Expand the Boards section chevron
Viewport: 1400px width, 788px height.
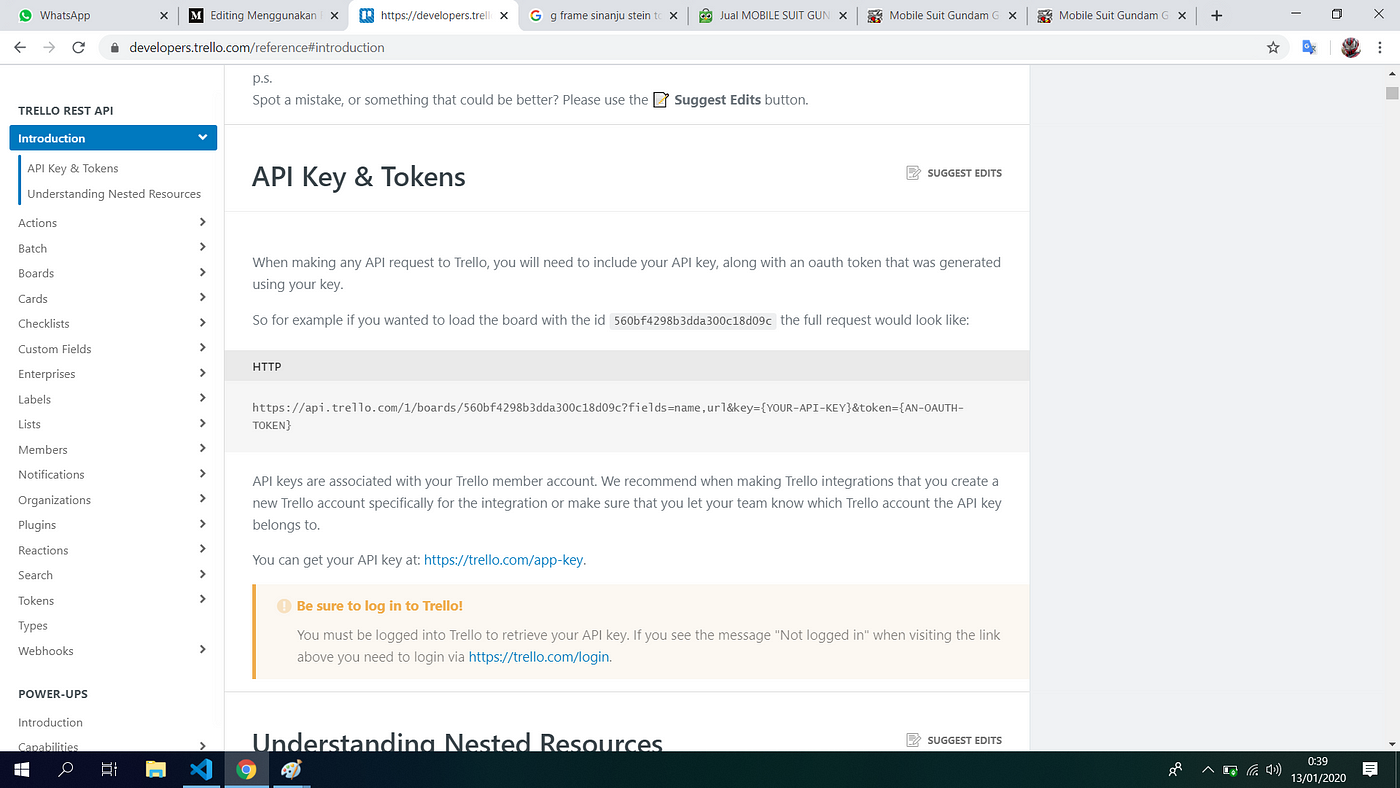point(203,272)
